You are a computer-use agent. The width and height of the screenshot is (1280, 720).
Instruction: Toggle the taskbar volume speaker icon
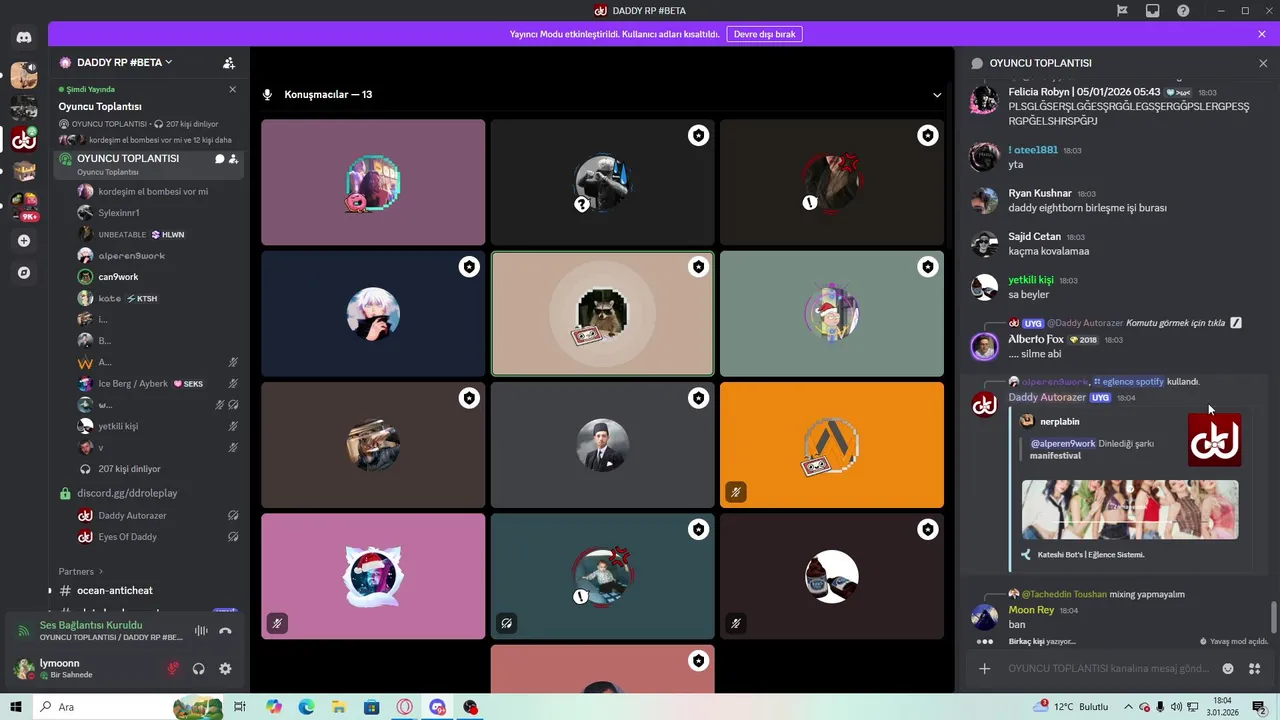[1176, 707]
